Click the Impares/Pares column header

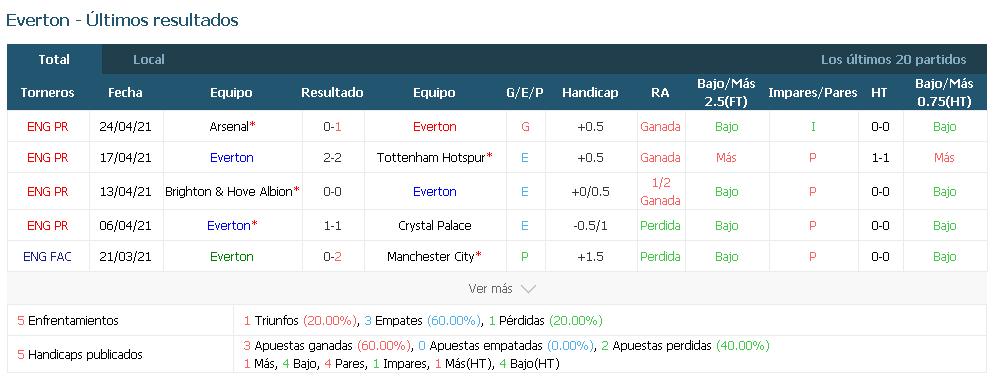(813, 93)
